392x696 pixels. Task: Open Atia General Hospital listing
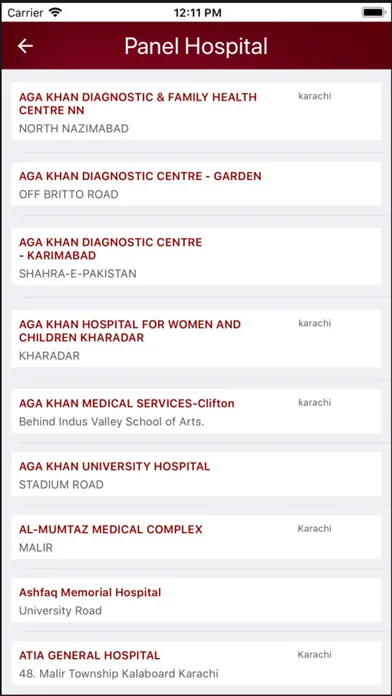tap(196, 663)
